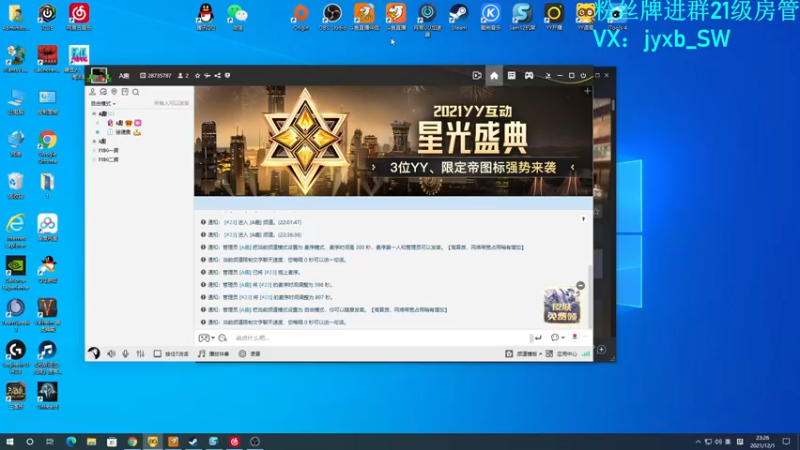This screenshot has height=450, width=800.
Task: Open the Steam desktop shortcut
Action: 459,17
